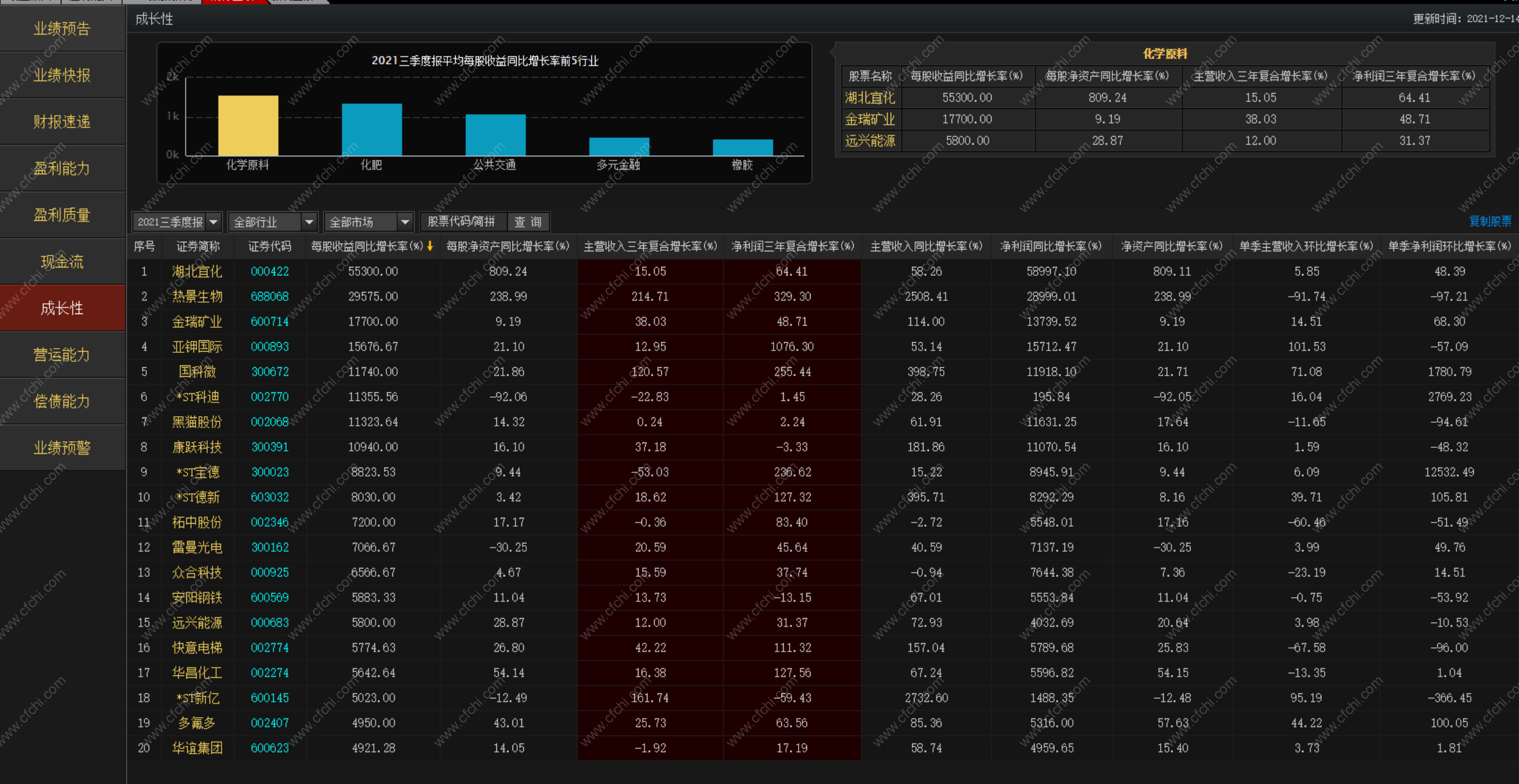The width and height of the screenshot is (1519, 784).
Task: Open the 盈利能力 sidebar section
Action: coord(62,168)
